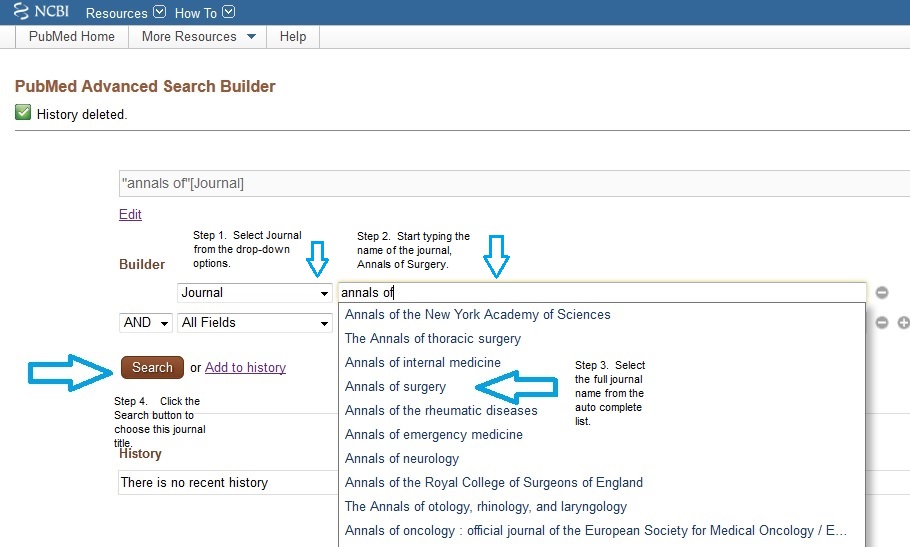Viewport: 910px width, 547px height.
Task: Go to PubMed Home
Action: click(x=71, y=37)
